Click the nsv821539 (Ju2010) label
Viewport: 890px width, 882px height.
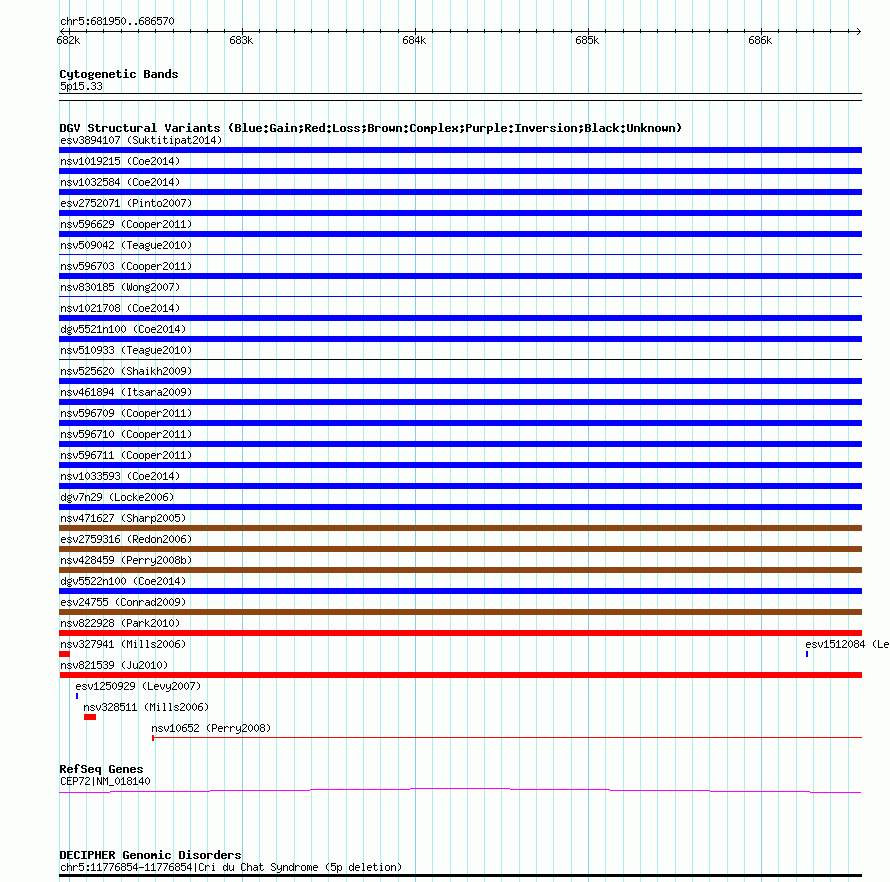click(x=114, y=665)
